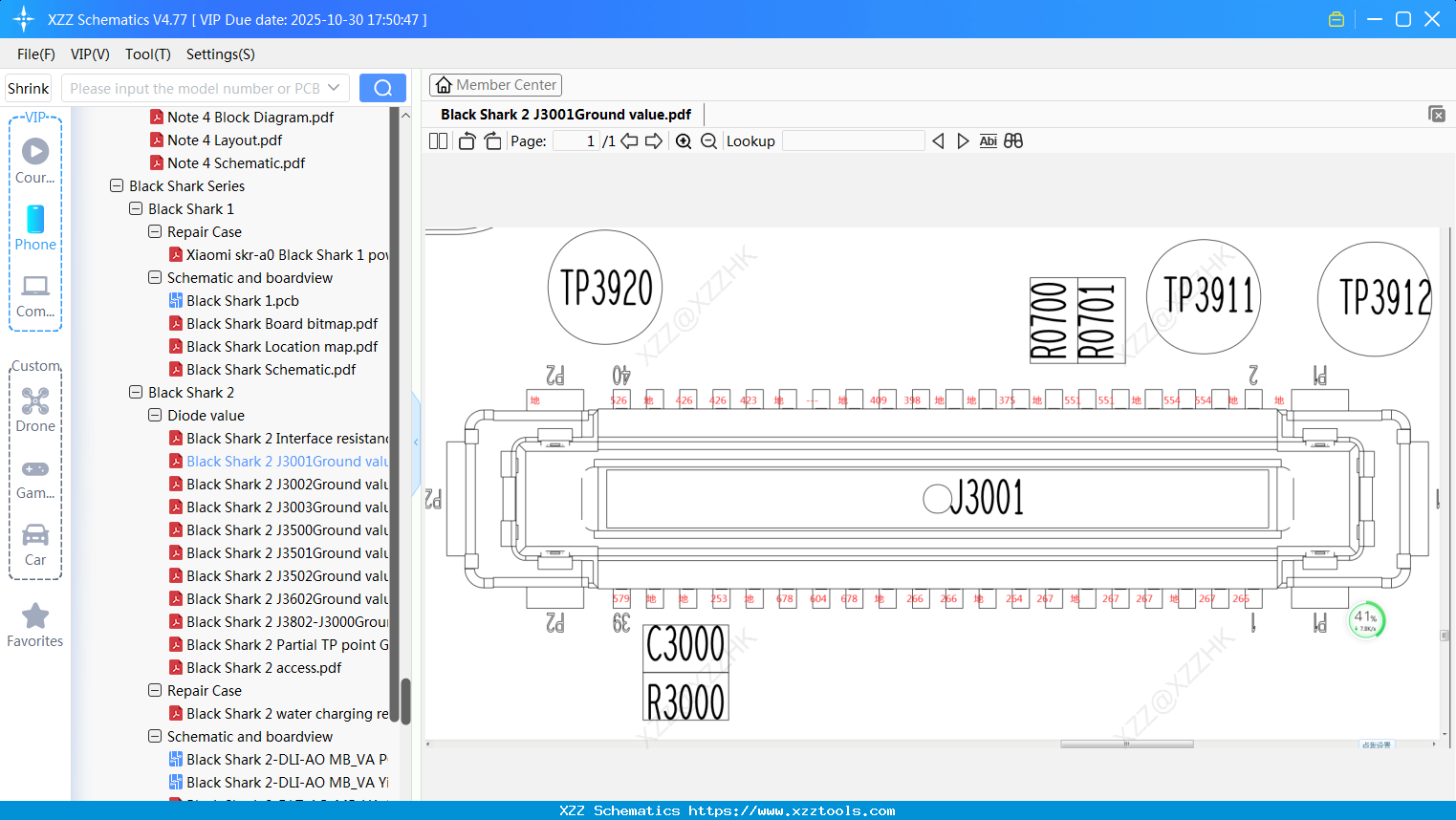Open Note 4 Schematic.pdf
Screen dimensions: 1456x820
[236, 163]
